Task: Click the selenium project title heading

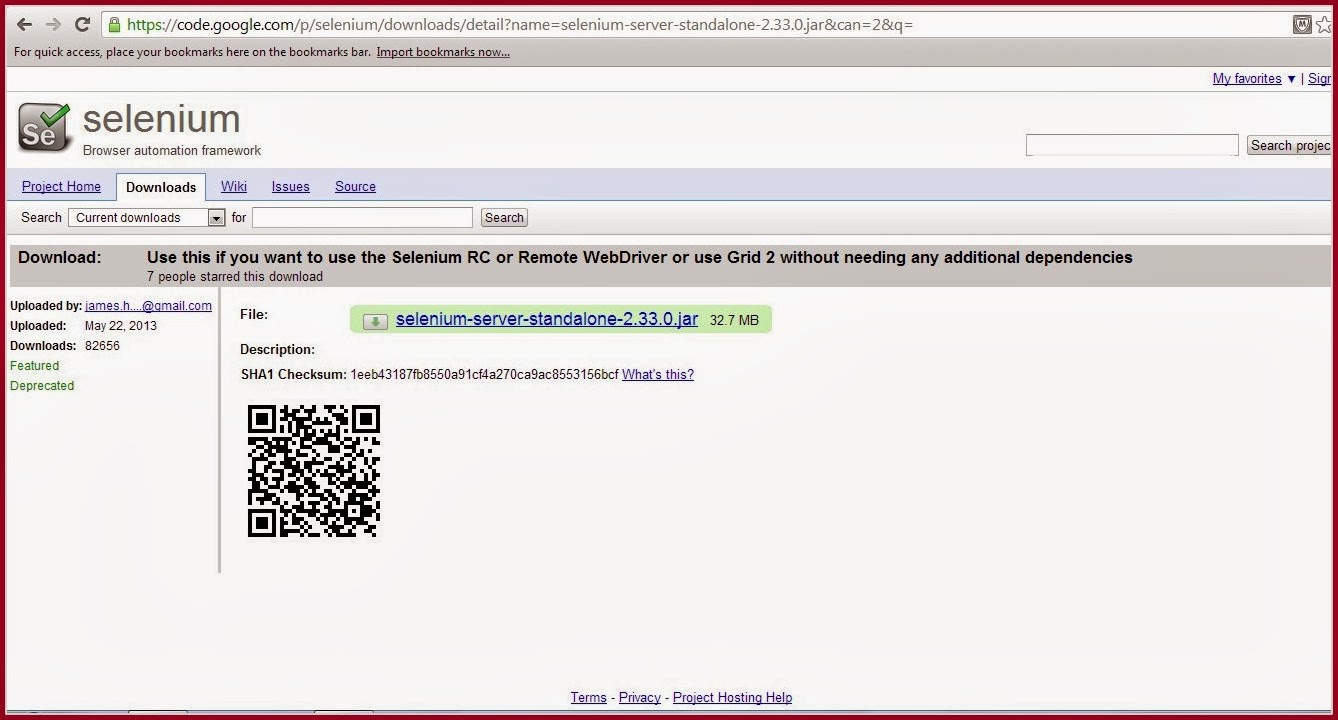Action: (161, 118)
